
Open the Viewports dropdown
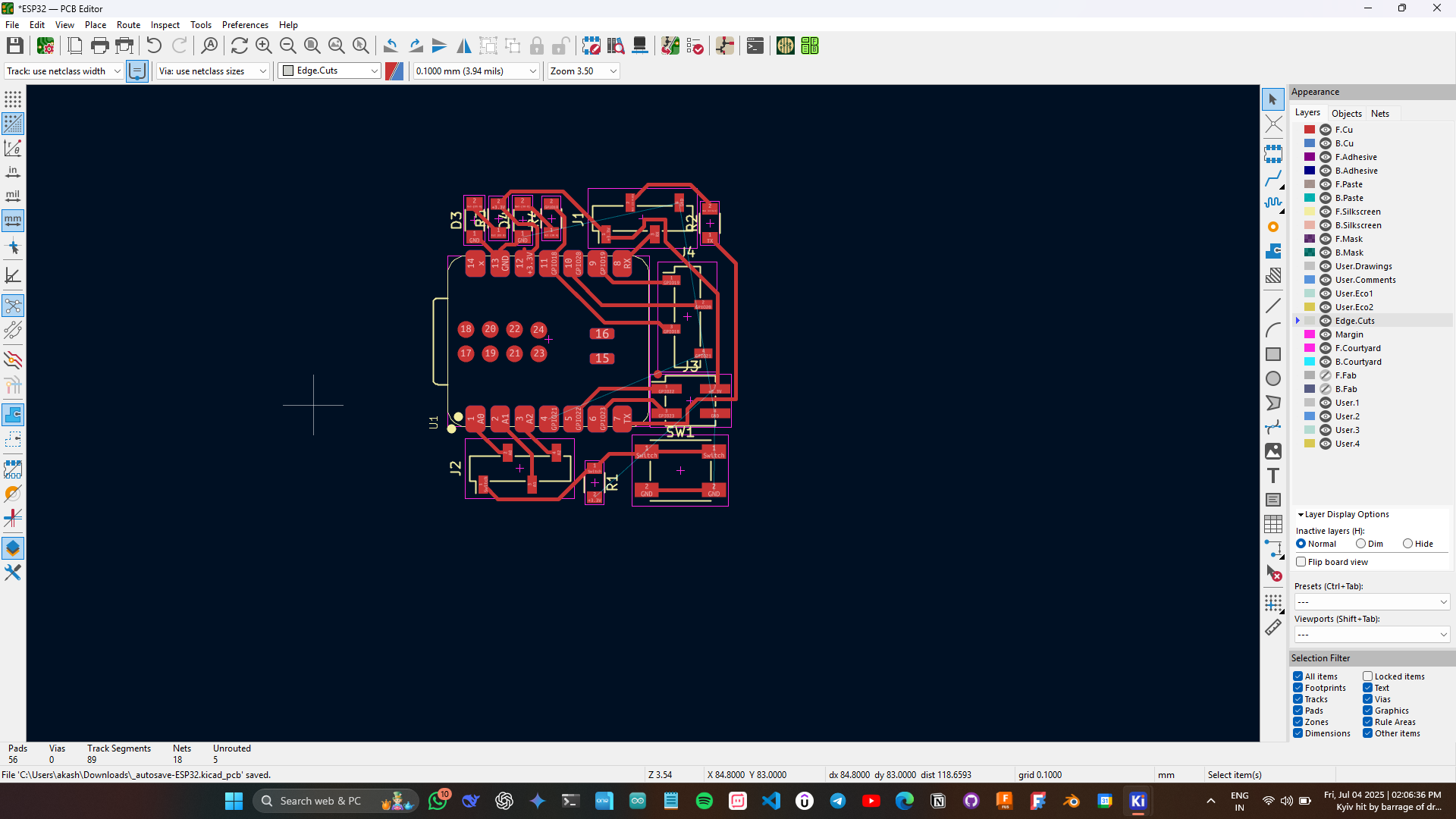point(1372,635)
